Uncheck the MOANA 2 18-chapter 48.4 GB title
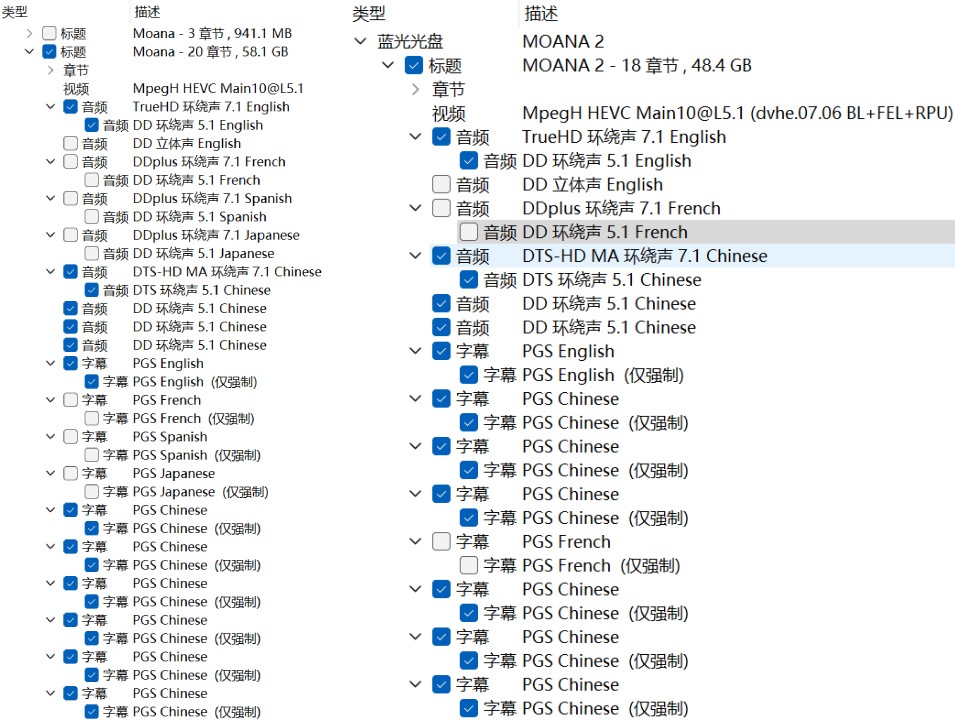 point(414,65)
